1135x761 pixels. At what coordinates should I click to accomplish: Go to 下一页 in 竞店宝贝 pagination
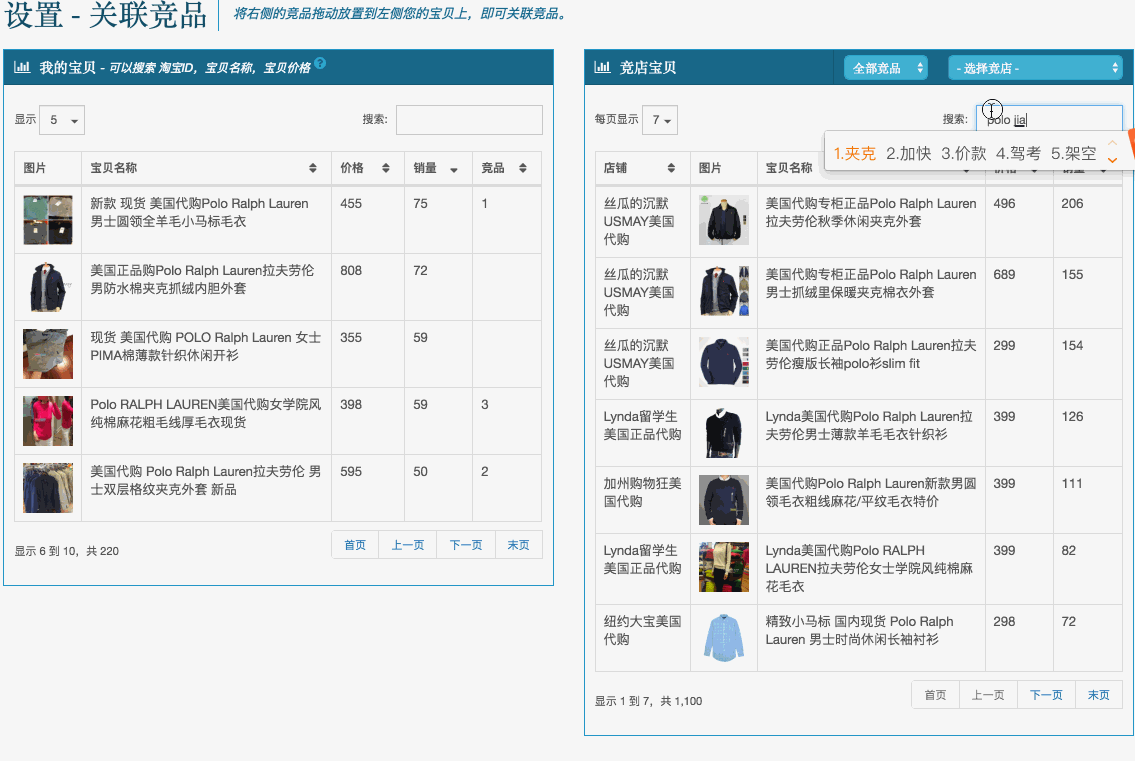point(1047,695)
